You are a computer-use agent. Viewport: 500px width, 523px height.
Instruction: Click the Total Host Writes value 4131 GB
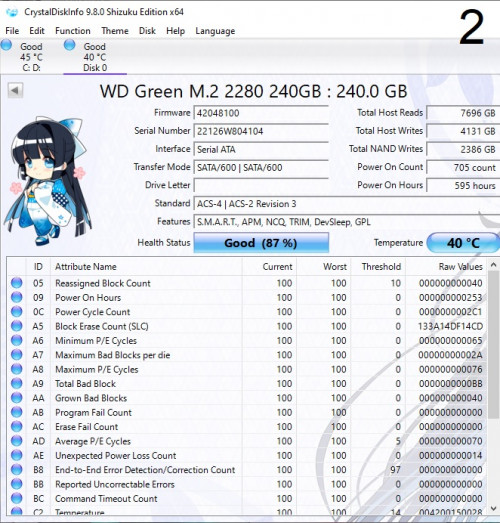[x=463, y=131]
